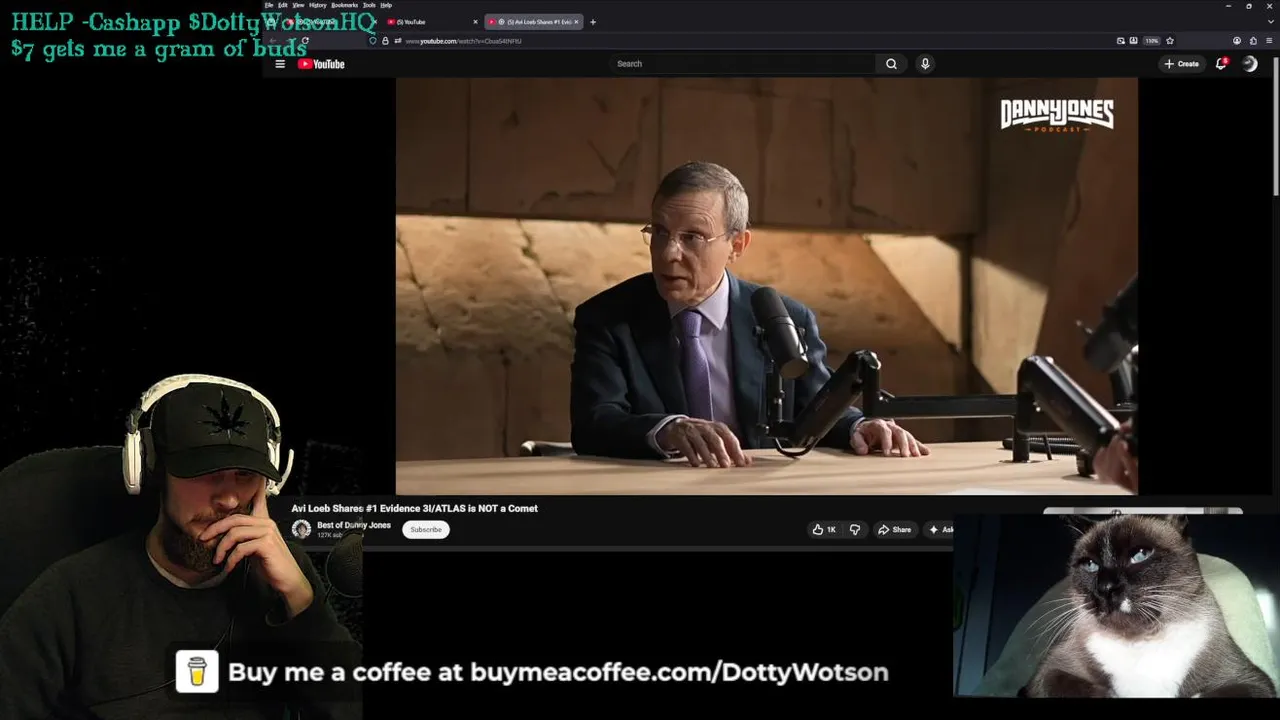Viewport: 1280px width, 720px height.
Task: Click the video title 'Avi Loeb Shares #1 Evidence'
Action: (x=414, y=508)
